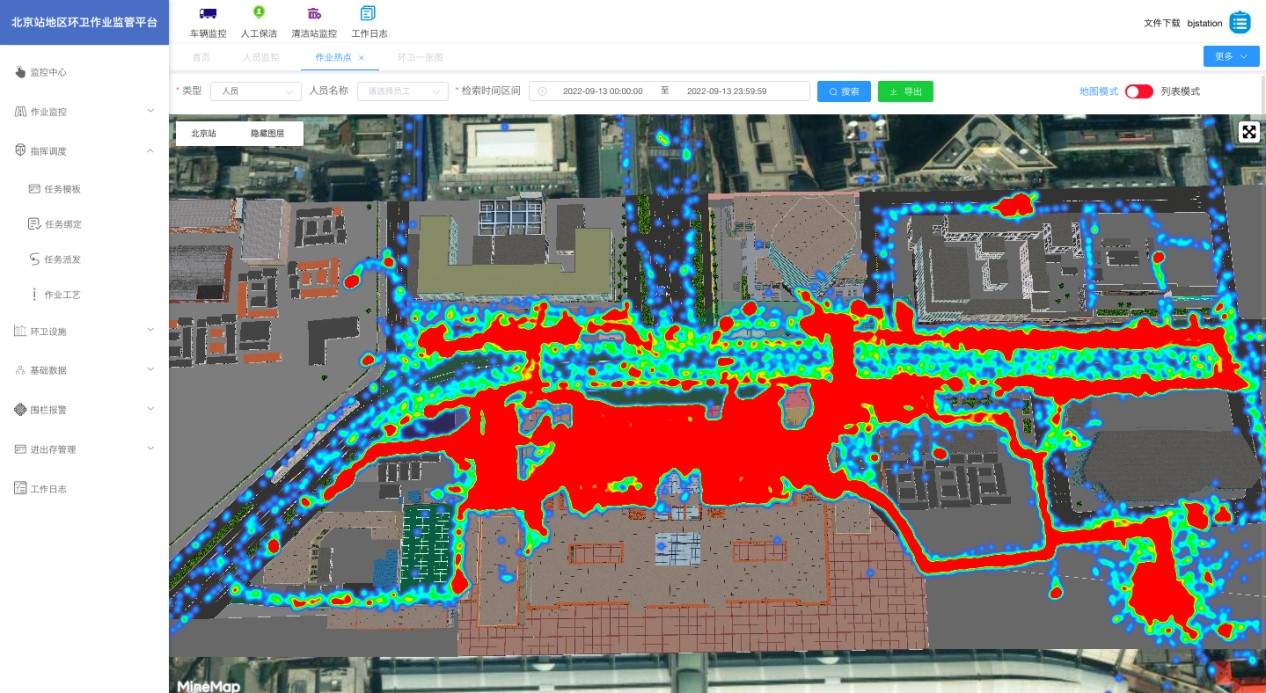This screenshot has width=1266, height=693.
Task: Click the blue 搜索 button
Action: click(843, 91)
